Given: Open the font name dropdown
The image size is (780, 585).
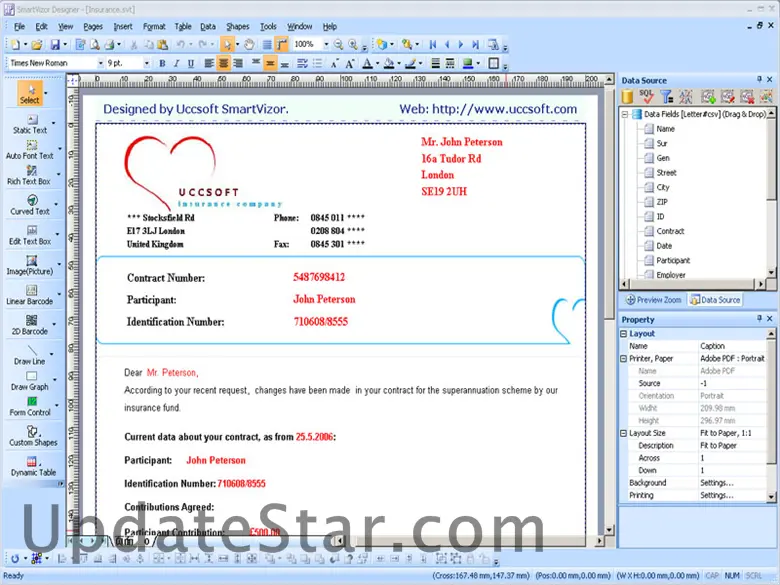Looking at the screenshot, I should click(x=100, y=63).
